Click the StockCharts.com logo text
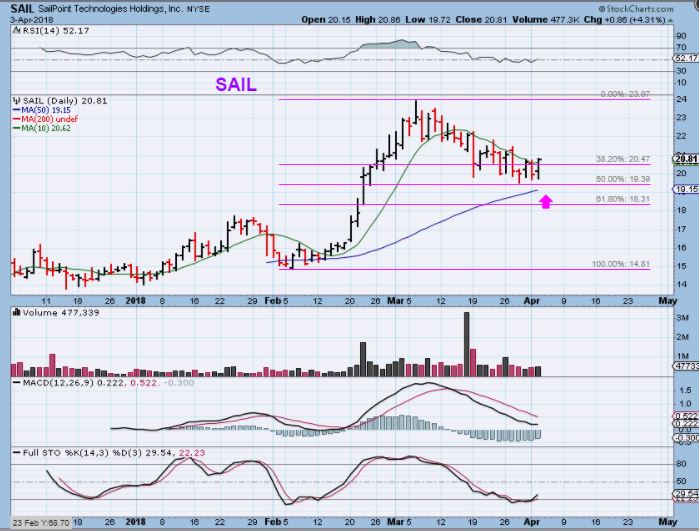The width and height of the screenshot is (699, 531). 636,8
